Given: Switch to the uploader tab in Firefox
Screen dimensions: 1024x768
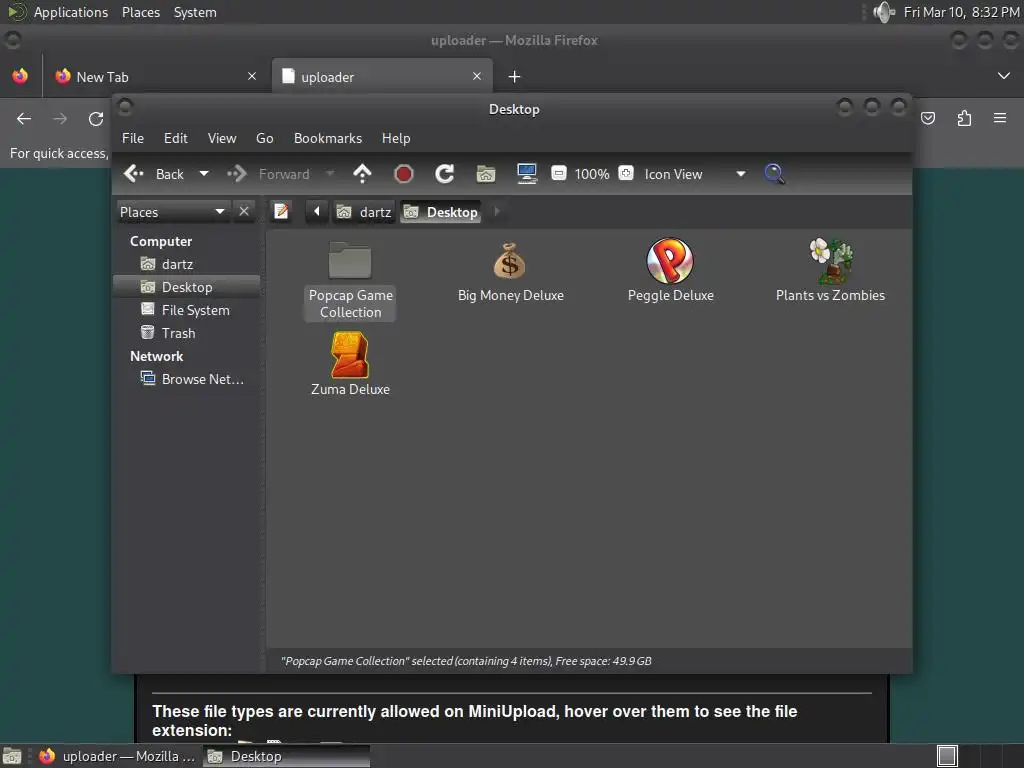Looking at the screenshot, I should [x=382, y=77].
